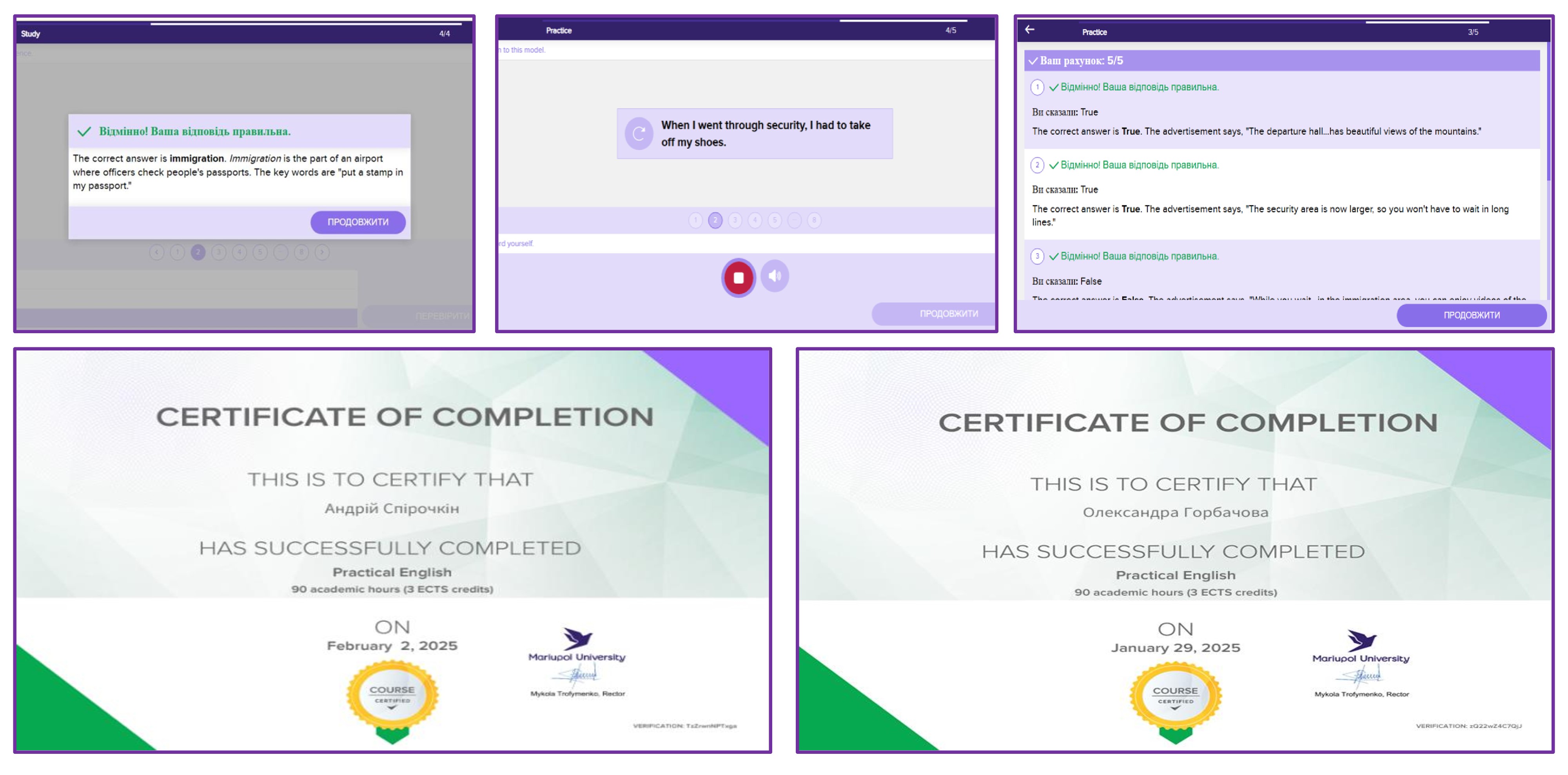Go to previous page arrow in Study pagination
This screenshot has height=775, width=1568.
point(156,252)
